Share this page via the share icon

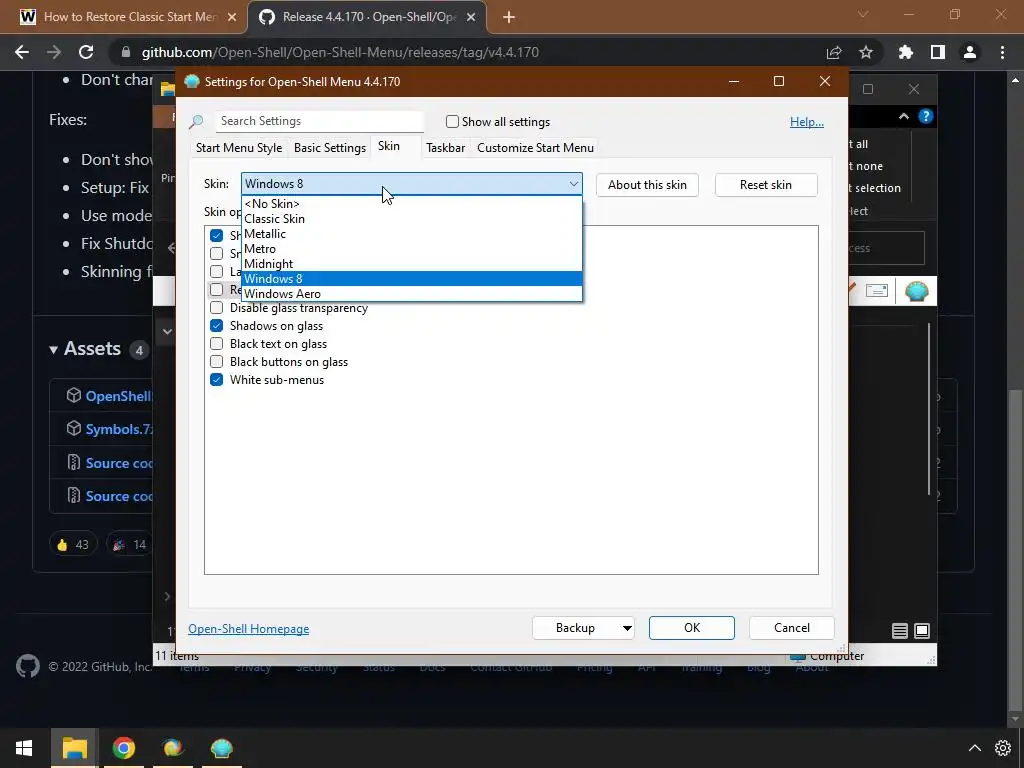coord(834,52)
